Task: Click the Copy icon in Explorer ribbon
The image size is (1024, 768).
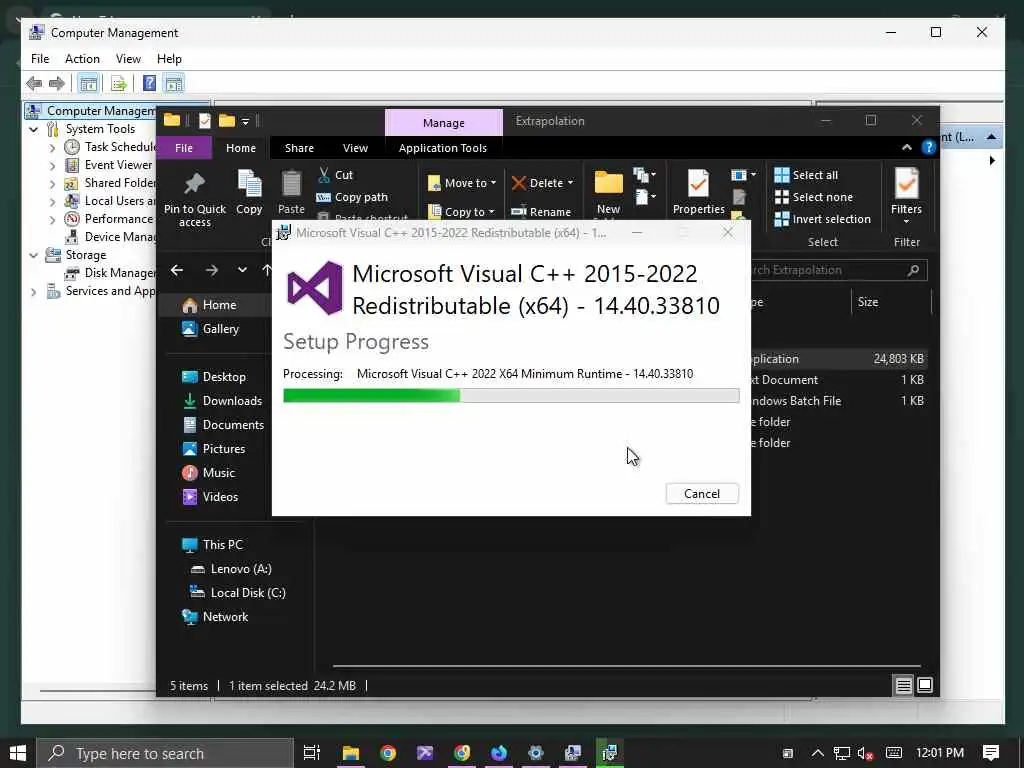Action: tap(249, 193)
